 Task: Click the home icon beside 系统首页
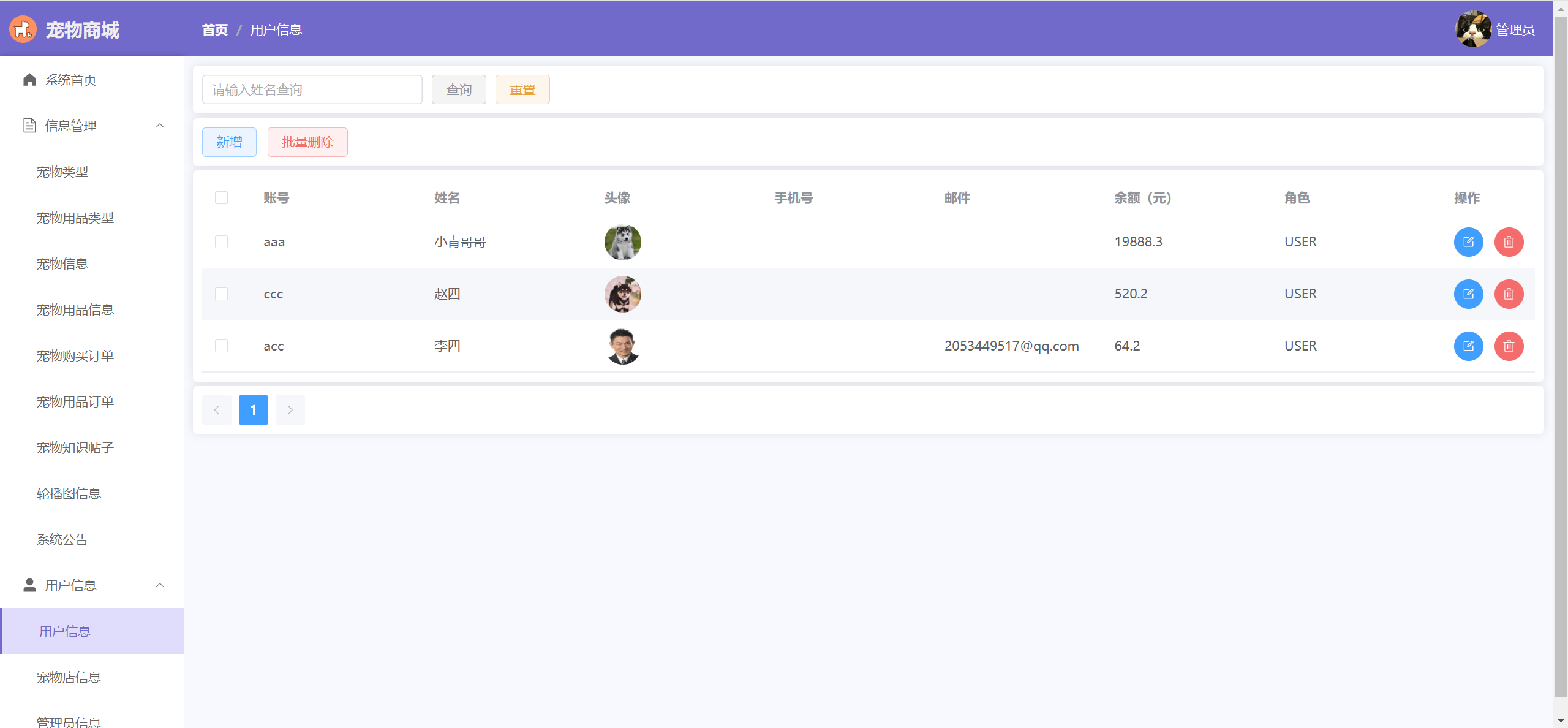tap(29, 80)
